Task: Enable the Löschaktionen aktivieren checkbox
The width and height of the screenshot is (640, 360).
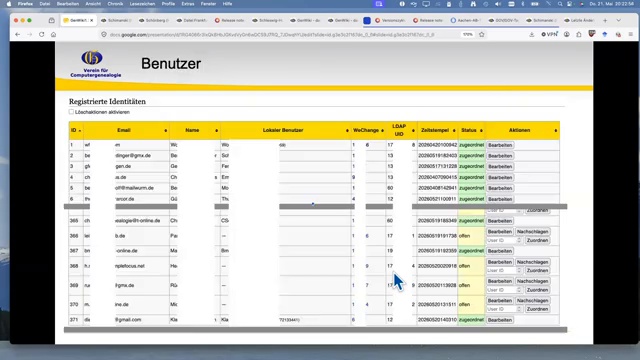Action: [71, 112]
